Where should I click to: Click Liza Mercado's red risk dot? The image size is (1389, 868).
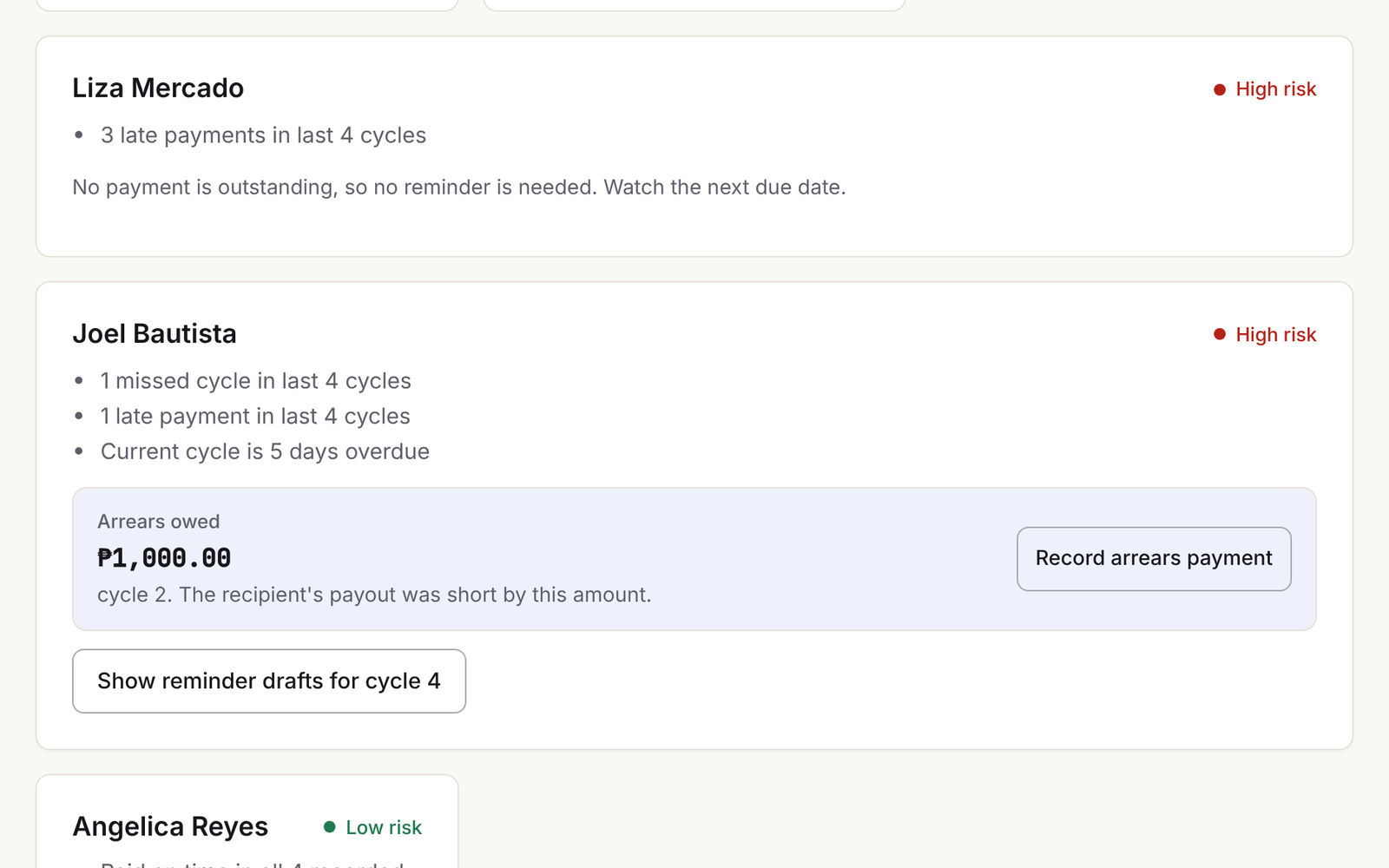pyautogui.click(x=1220, y=89)
